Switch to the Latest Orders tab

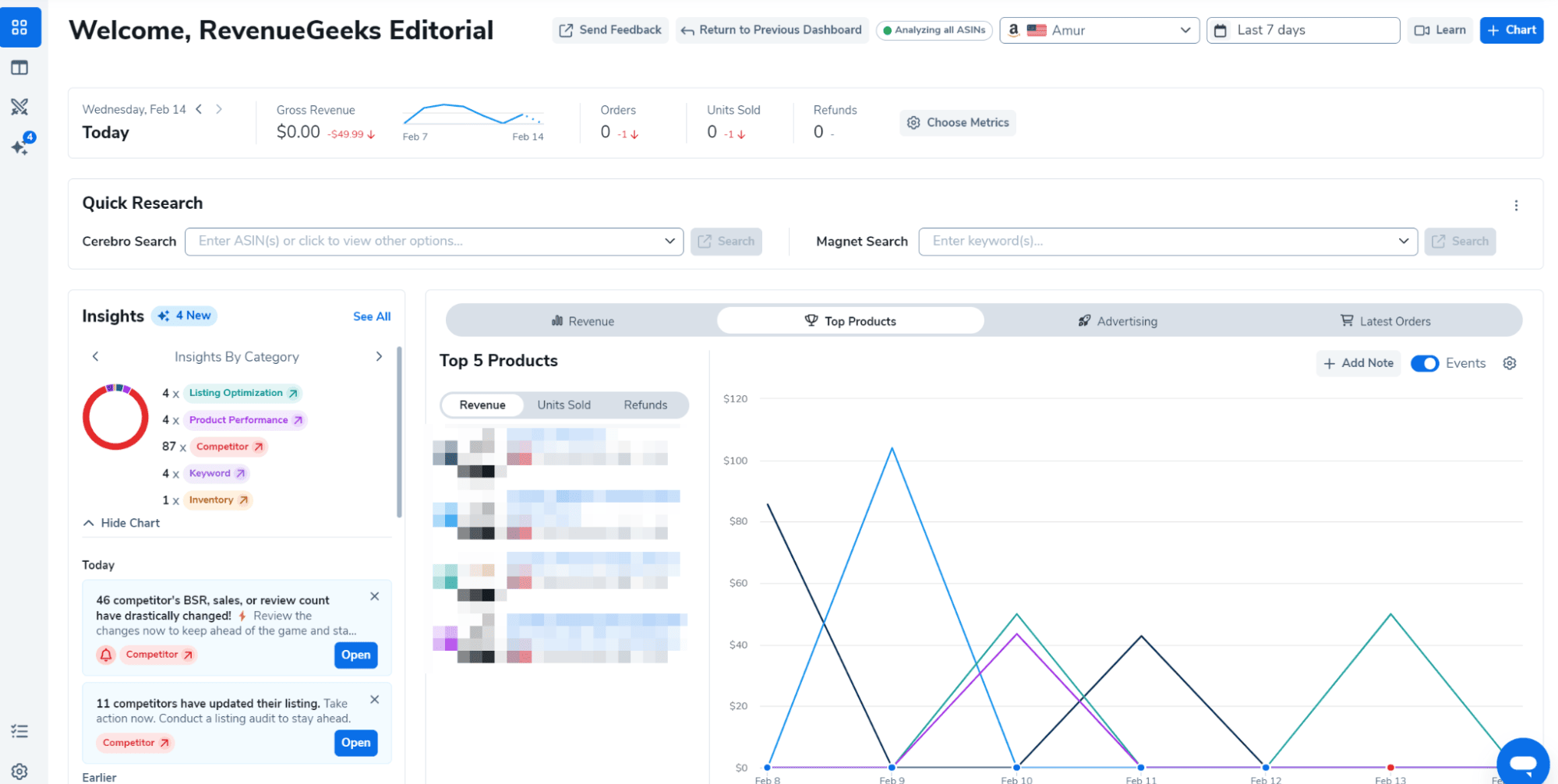(x=1385, y=321)
